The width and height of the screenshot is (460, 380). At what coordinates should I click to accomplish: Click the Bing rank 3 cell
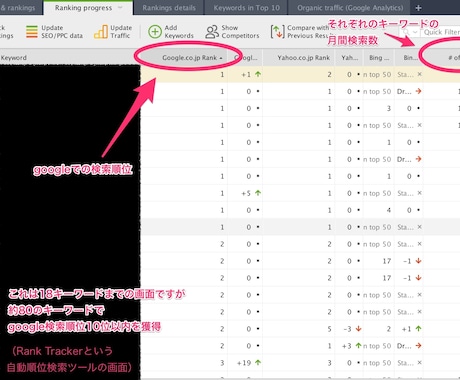pos(379,108)
